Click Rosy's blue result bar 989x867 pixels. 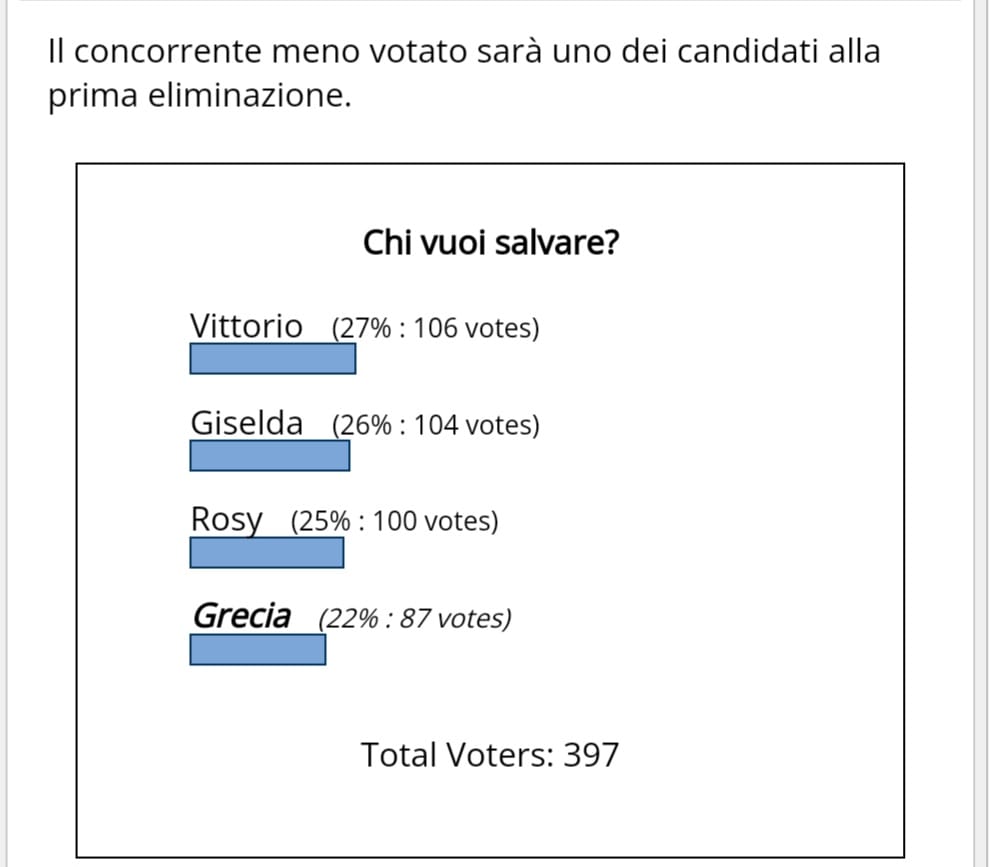pyautogui.click(x=267, y=552)
